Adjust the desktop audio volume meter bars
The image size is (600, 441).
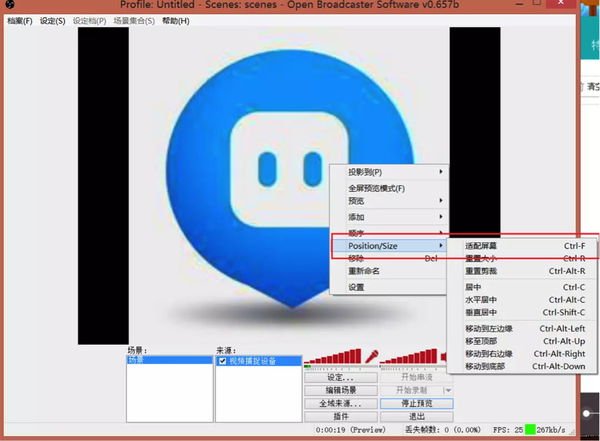pos(409,356)
